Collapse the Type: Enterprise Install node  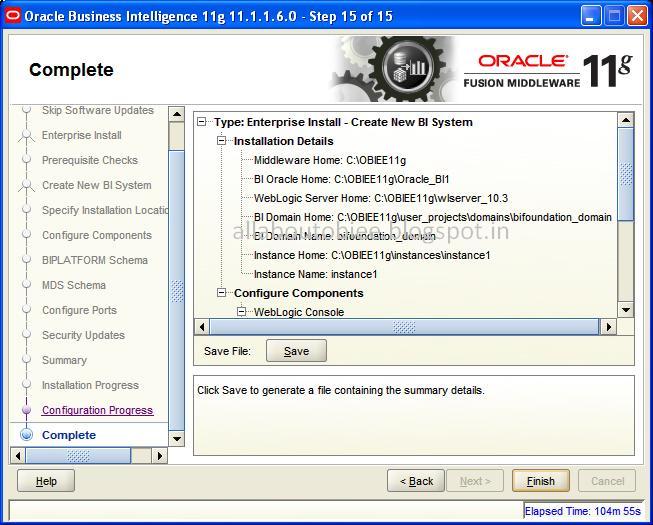[202, 122]
